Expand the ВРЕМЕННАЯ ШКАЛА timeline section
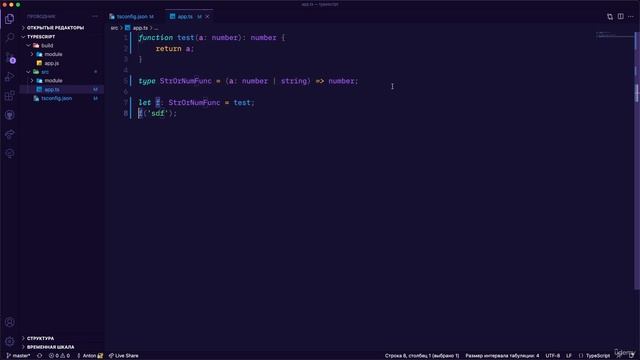Image resolution: width=640 pixels, height=360 pixels. 50,347
